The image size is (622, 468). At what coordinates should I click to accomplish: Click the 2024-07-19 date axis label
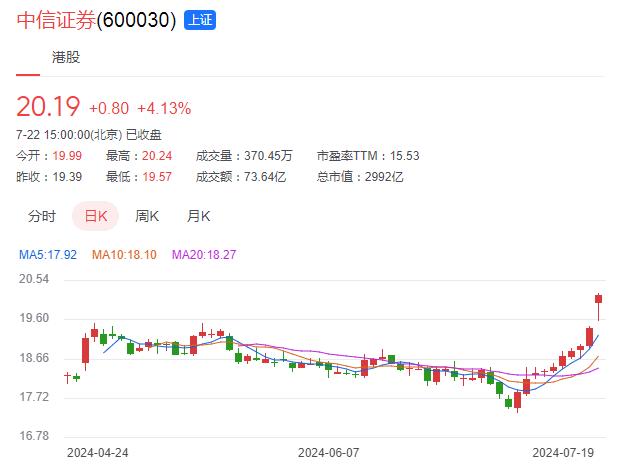coord(563,453)
